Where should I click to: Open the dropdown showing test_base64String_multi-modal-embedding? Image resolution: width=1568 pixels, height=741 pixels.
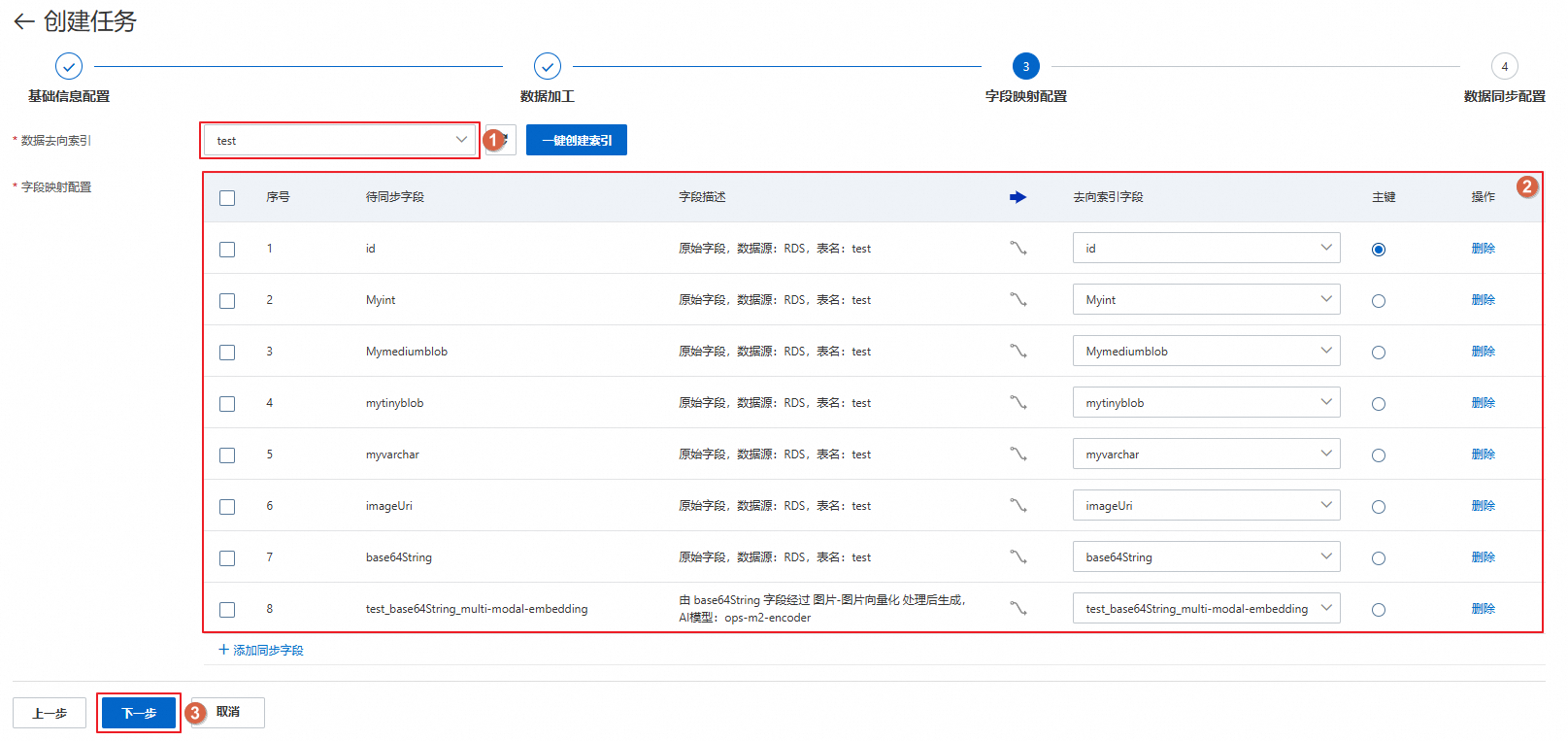1206,608
